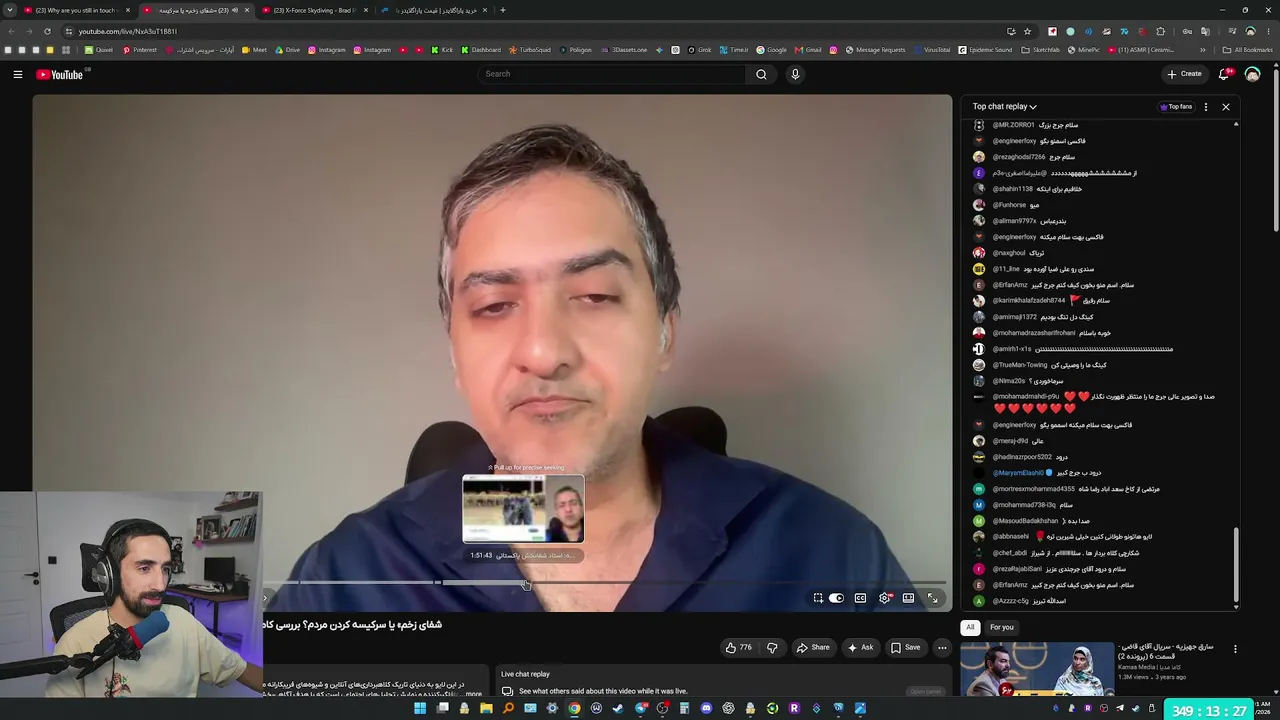Like the video with 776 likes
The width and height of the screenshot is (1280, 720).
[739, 647]
